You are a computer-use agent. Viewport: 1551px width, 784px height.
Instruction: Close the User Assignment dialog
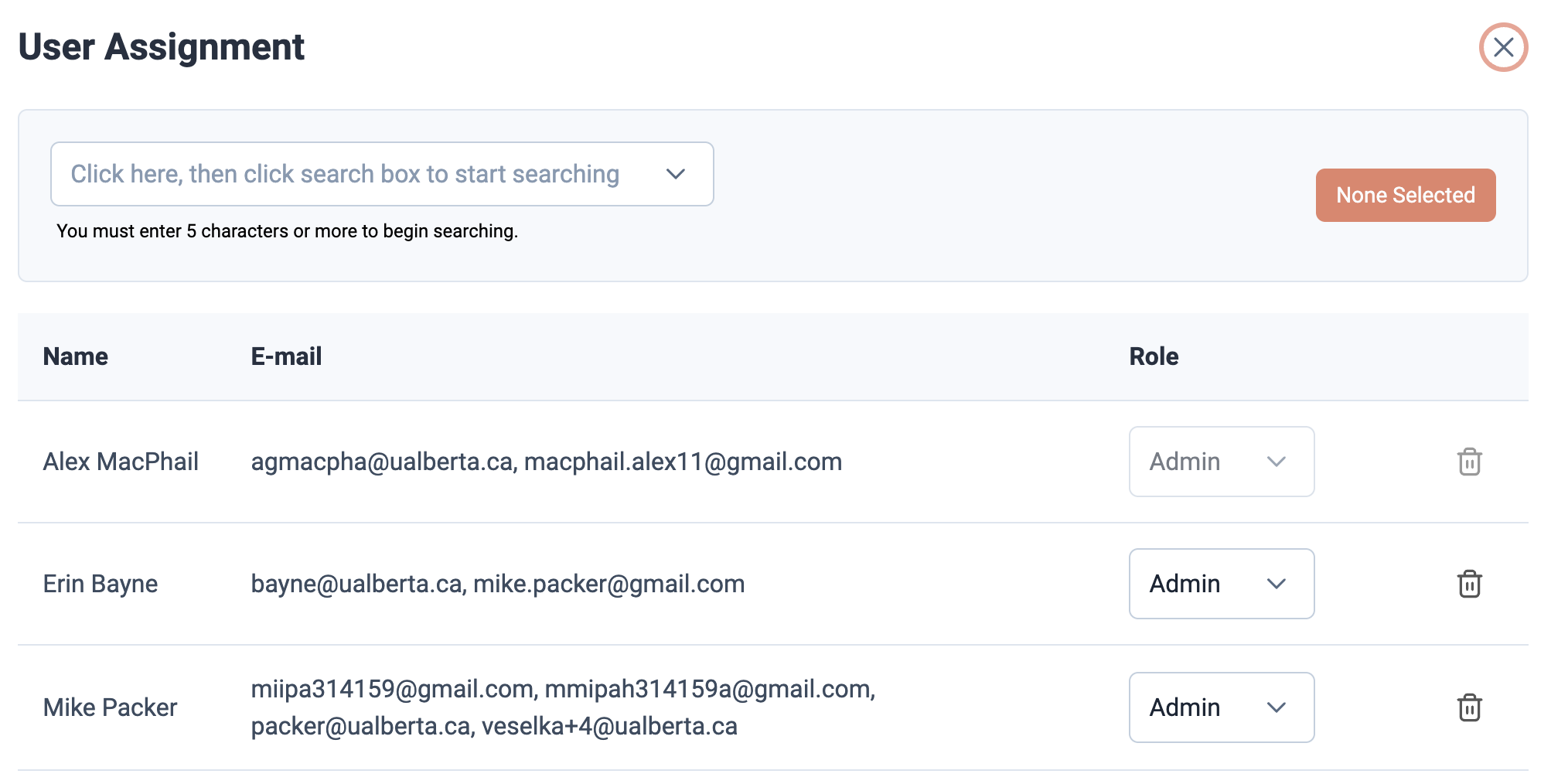tap(1502, 47)
